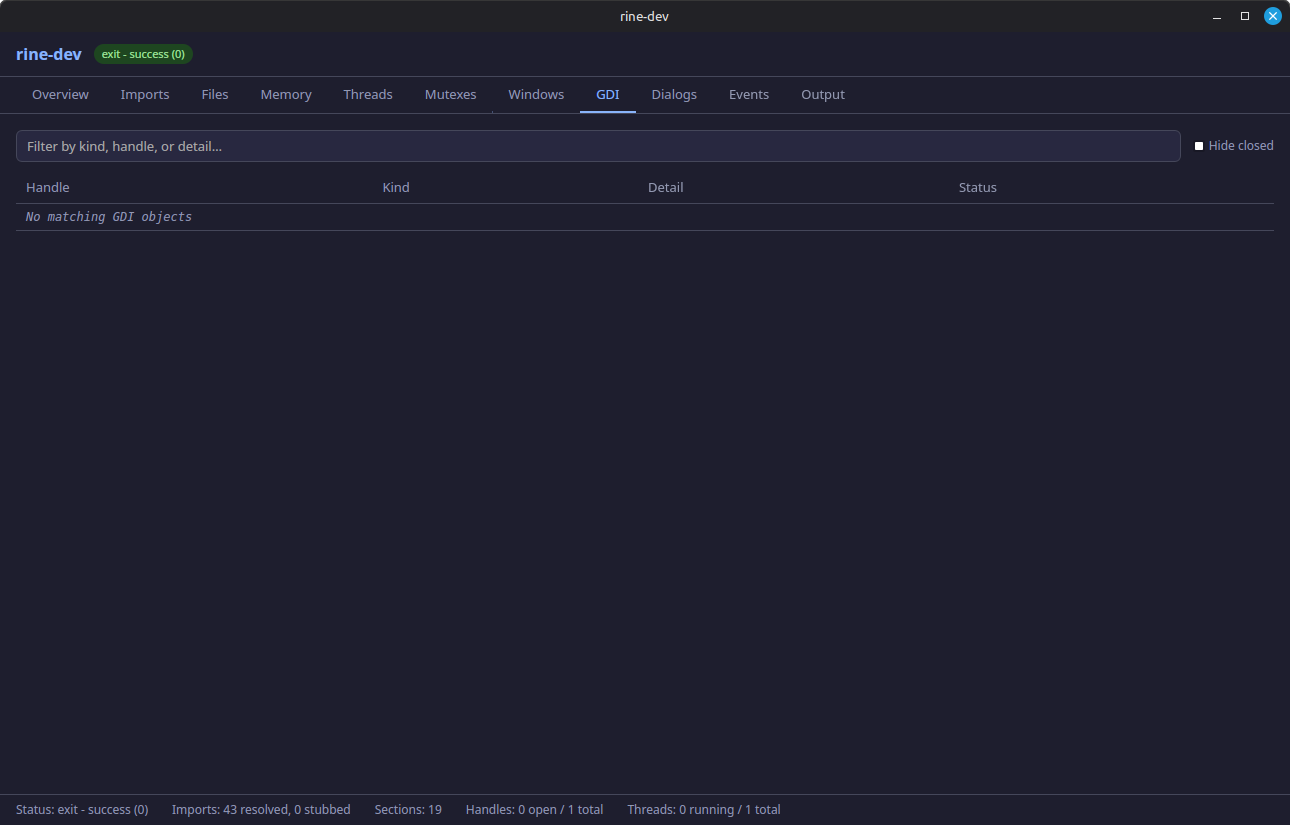Sort objects by the Status column
This screenshot has width=1290, height=825.
point(977,187)
